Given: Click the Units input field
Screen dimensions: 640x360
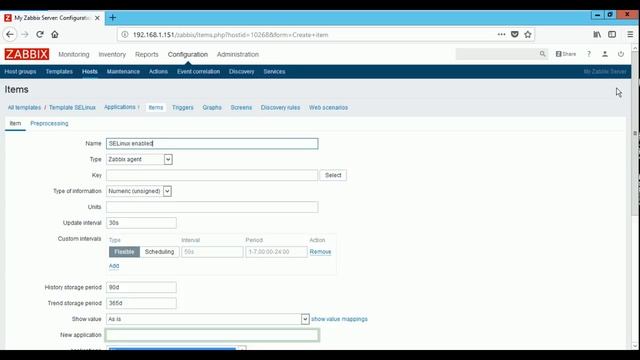Looking at the screenshot, I should [x=212, y=207].
